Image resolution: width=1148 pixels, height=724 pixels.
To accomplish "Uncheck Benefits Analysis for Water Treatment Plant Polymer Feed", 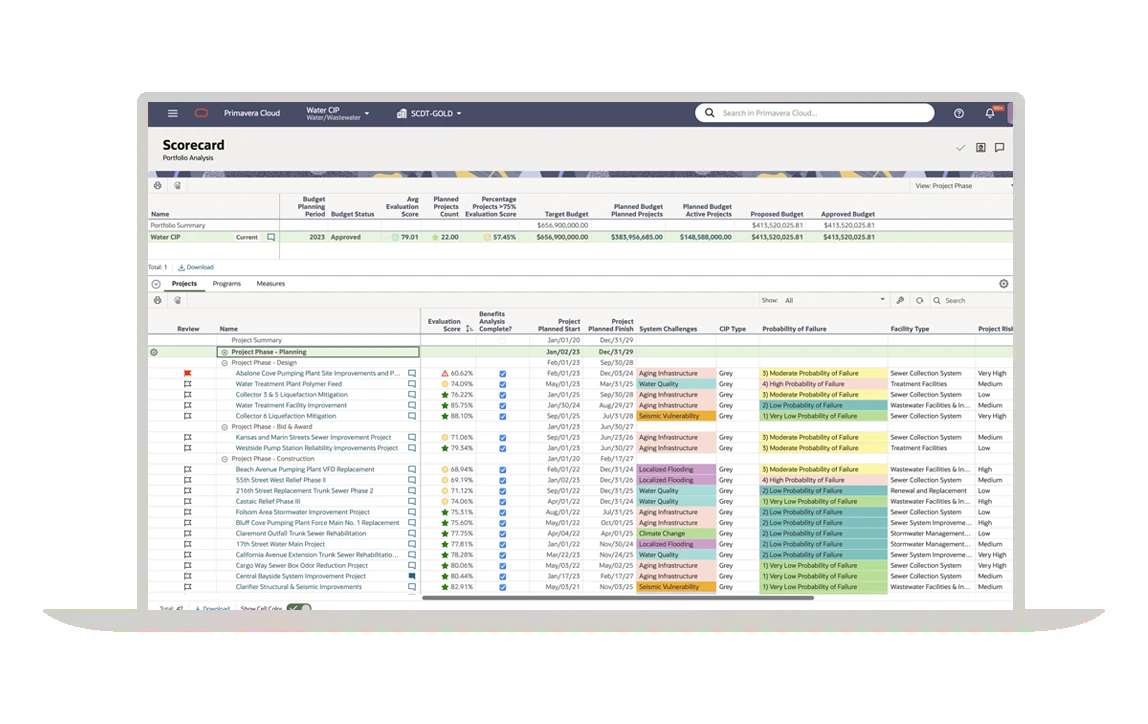I will pyautogui.click(x=502, y=384).
